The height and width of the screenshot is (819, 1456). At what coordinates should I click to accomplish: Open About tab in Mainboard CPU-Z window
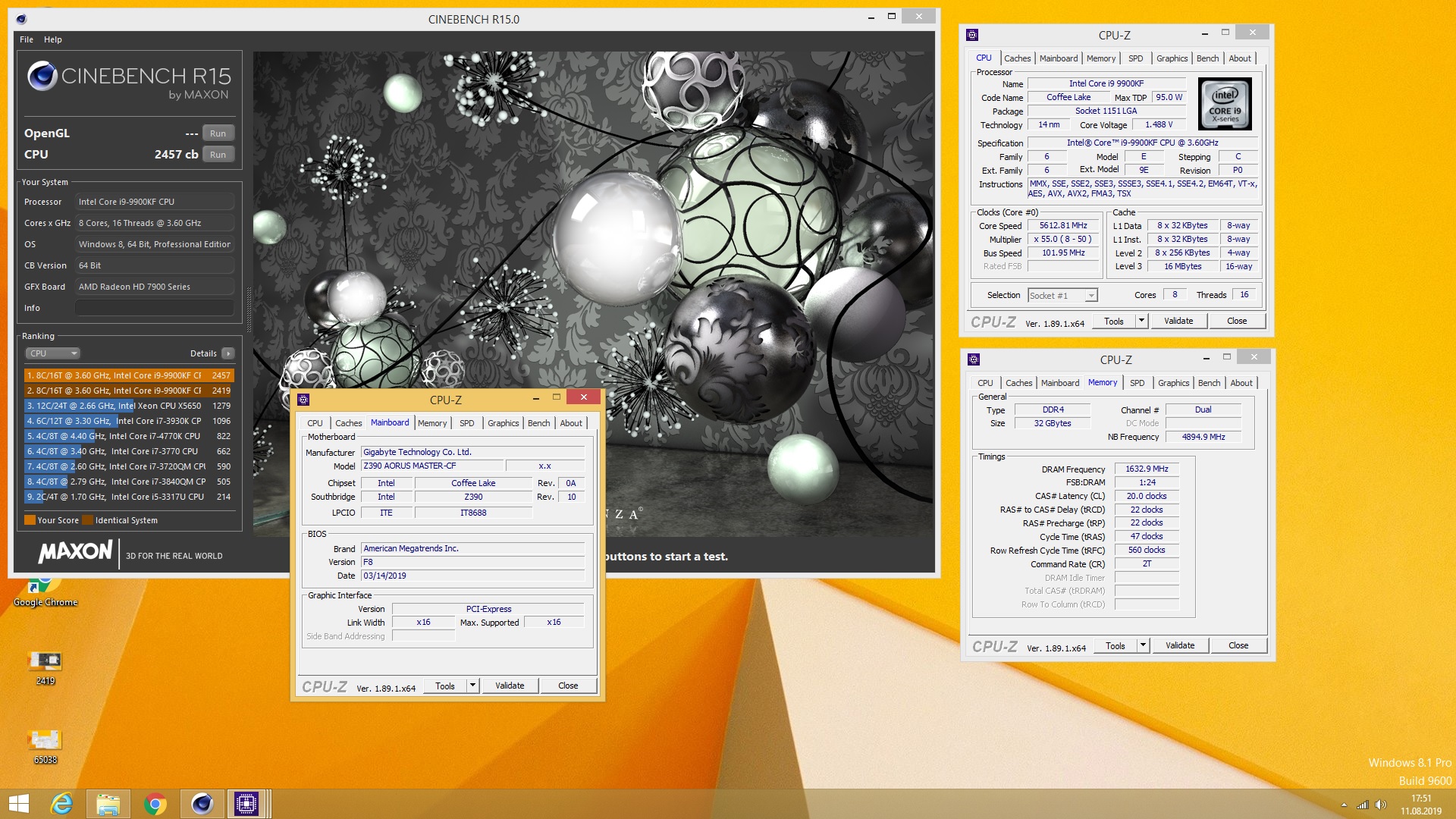(571, 423)
